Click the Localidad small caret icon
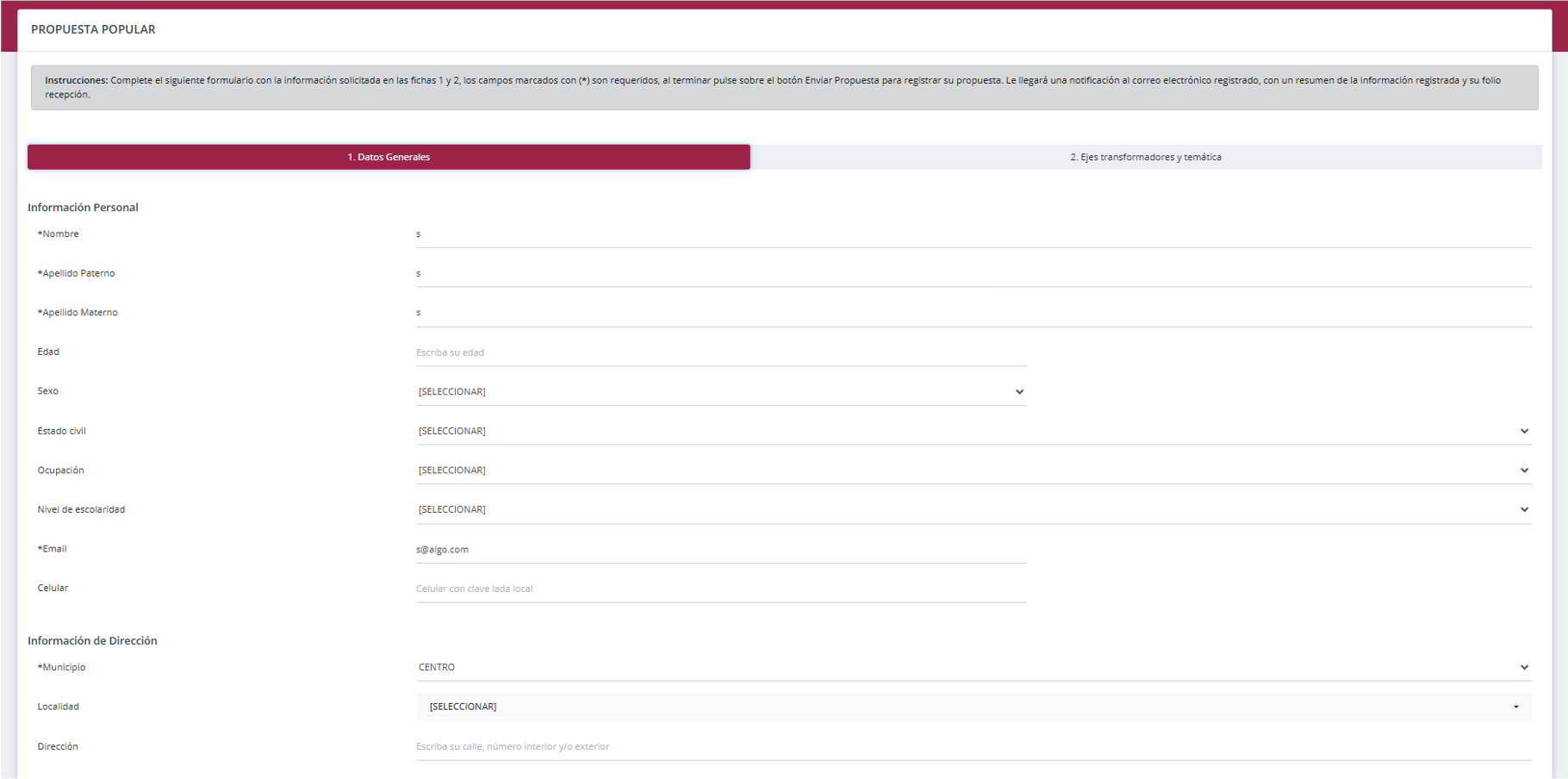Viewport: 1568px width, 779px height. coord(1516,707)
